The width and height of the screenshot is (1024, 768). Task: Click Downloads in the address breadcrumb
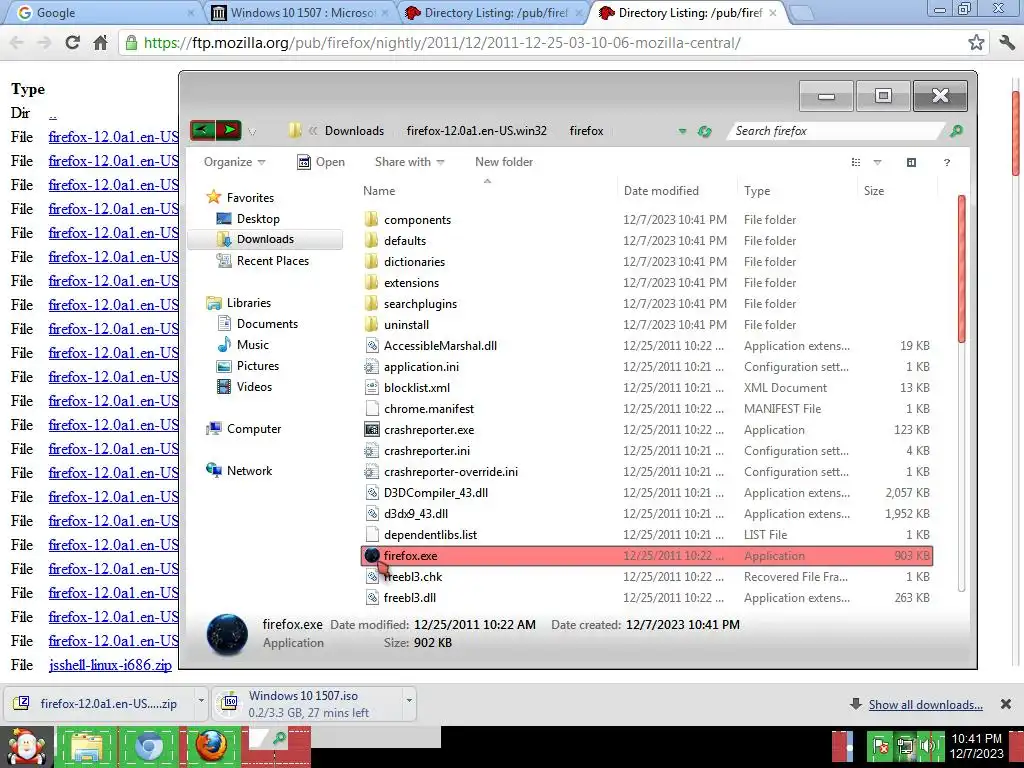[x=354, y=131]
